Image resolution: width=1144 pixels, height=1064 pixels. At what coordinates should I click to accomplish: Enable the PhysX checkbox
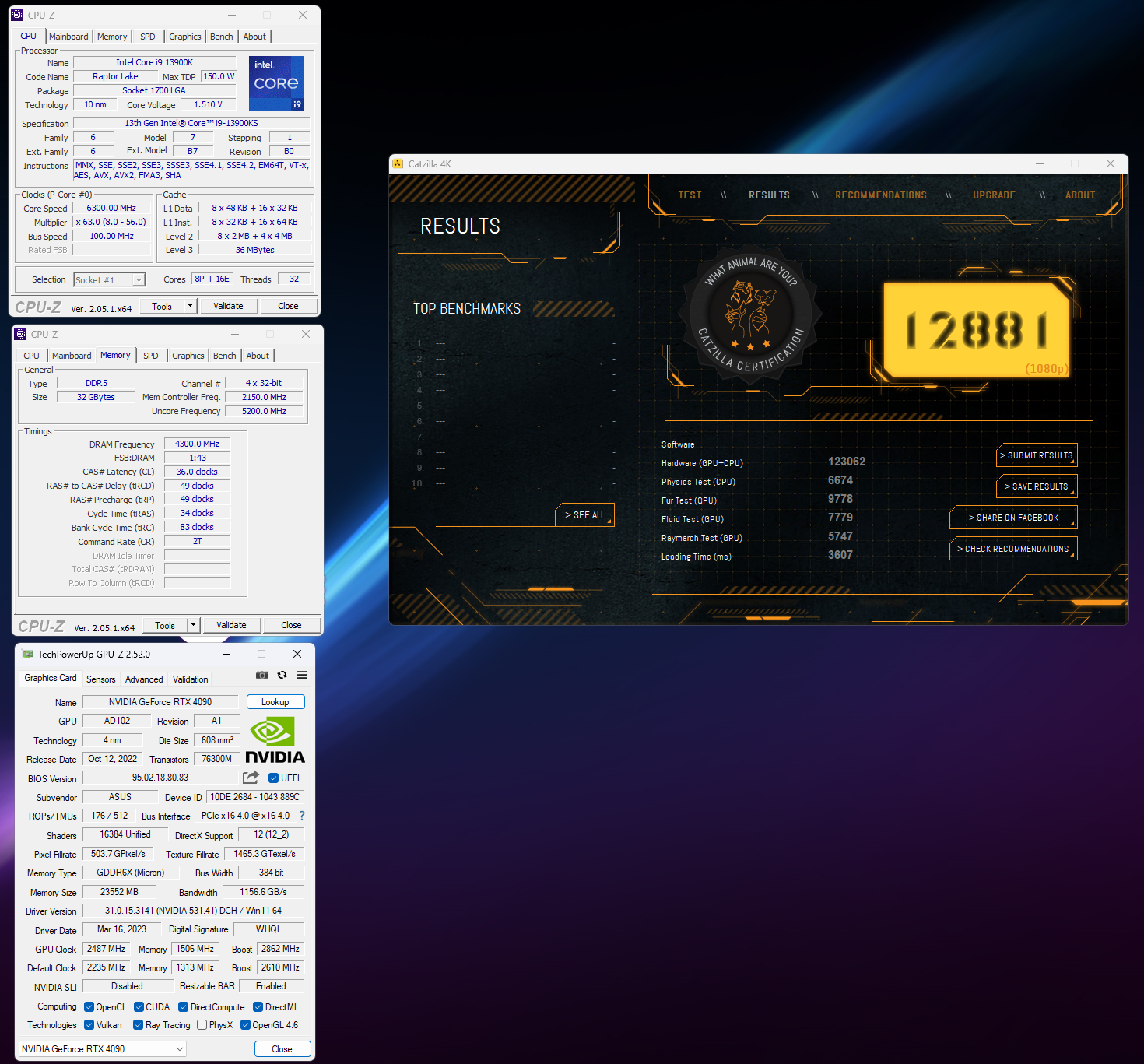click(x=202, y=1024)
